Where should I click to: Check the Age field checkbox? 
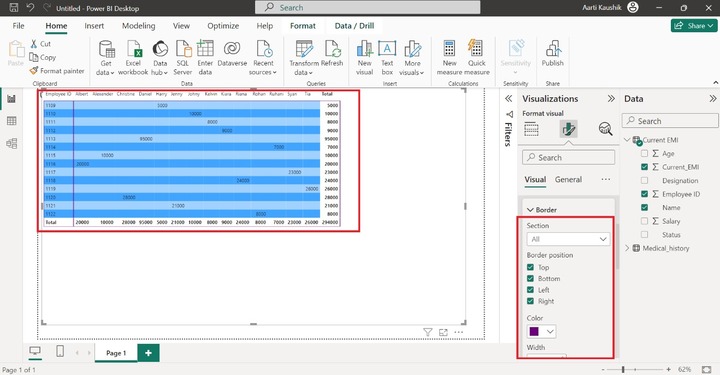(x=644, y=153)
